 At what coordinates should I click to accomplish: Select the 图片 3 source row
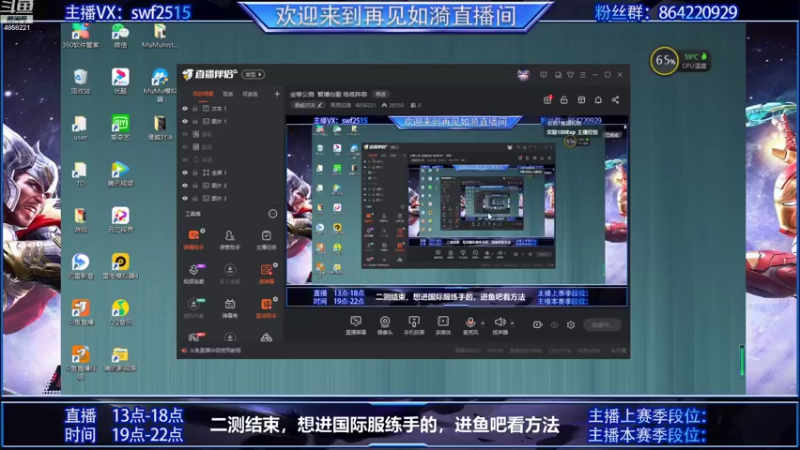231,198
